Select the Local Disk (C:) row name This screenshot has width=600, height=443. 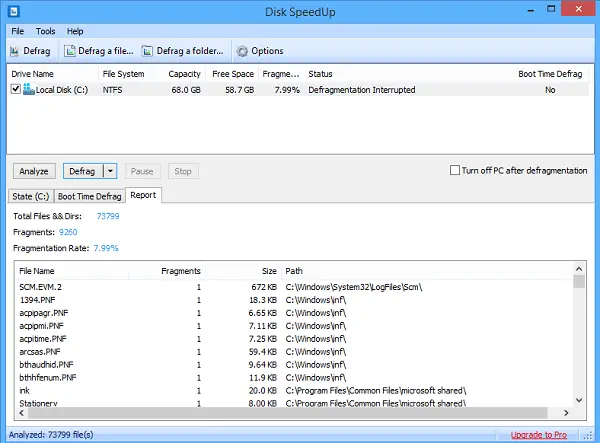tap(62, 90)
